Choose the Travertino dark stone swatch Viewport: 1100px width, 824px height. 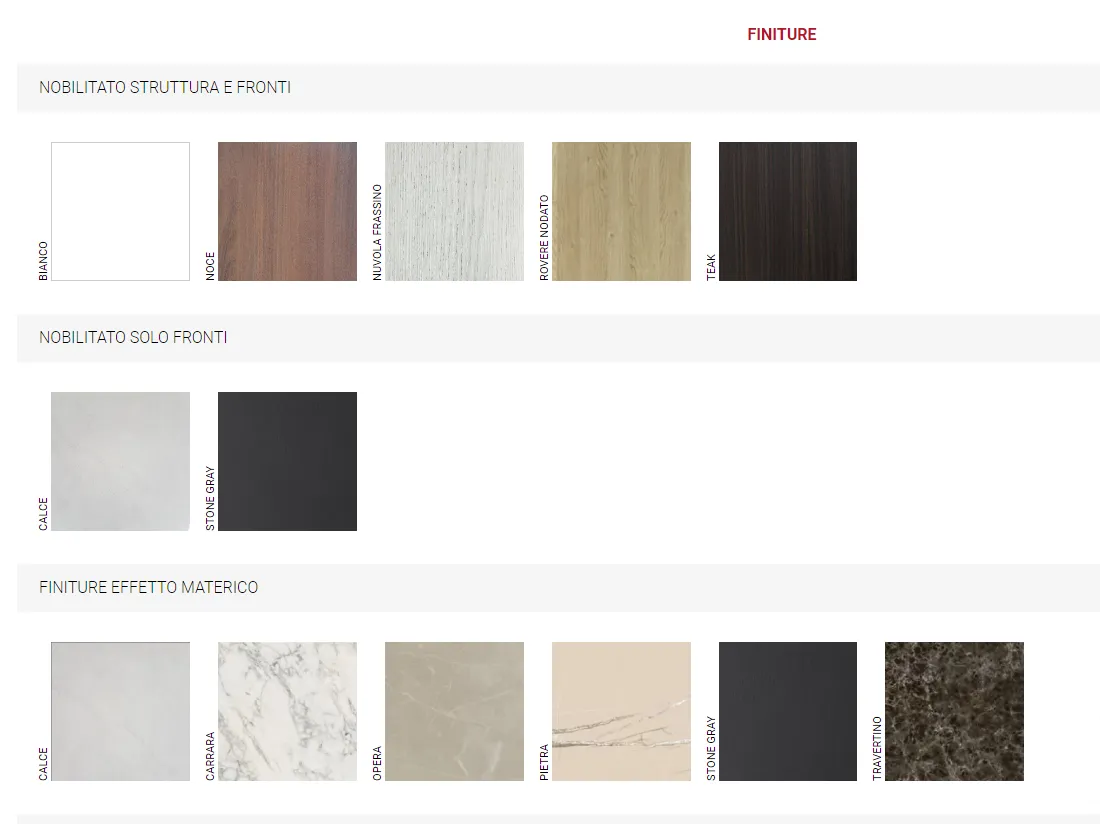(954, 711)
